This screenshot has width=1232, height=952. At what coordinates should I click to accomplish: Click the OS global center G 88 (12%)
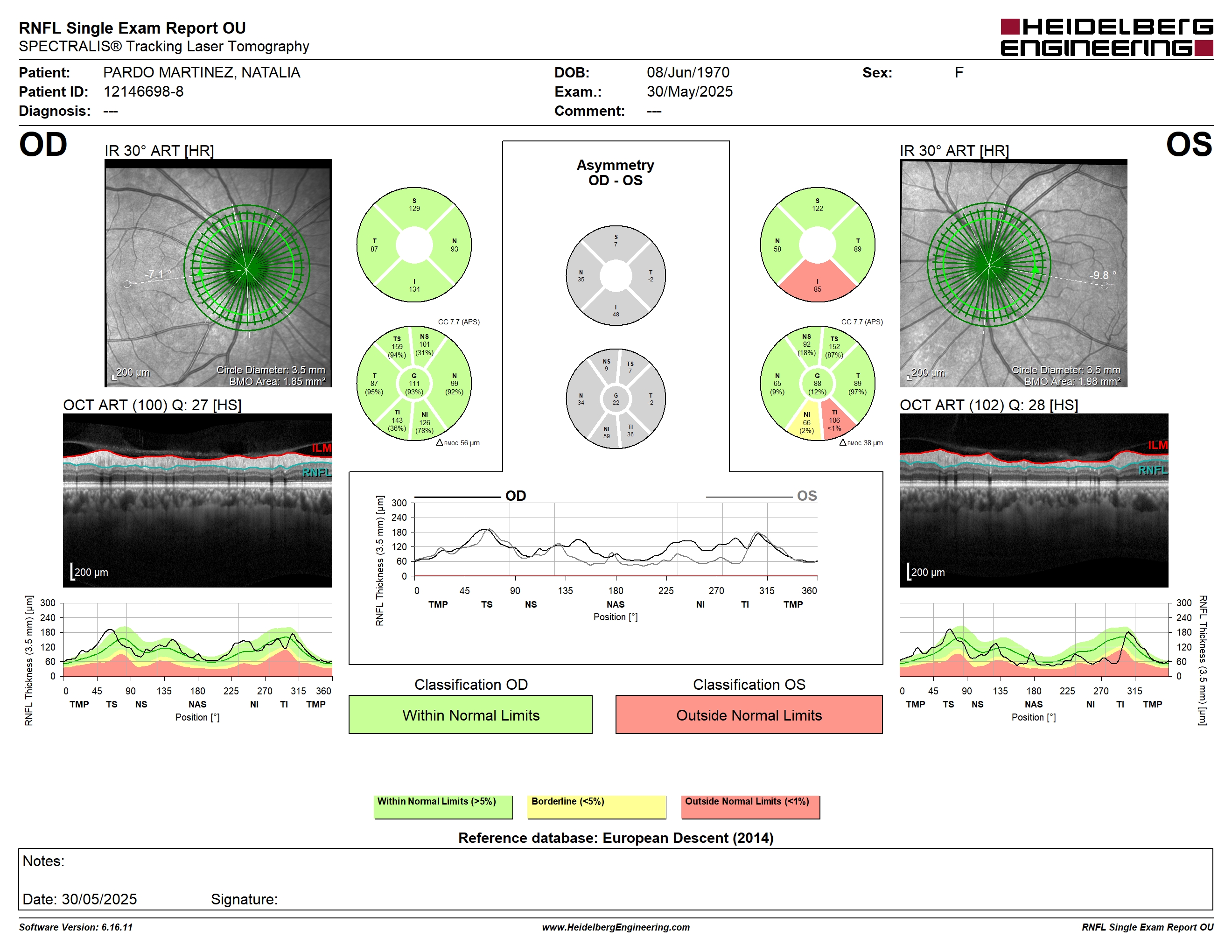pos(818,384)
